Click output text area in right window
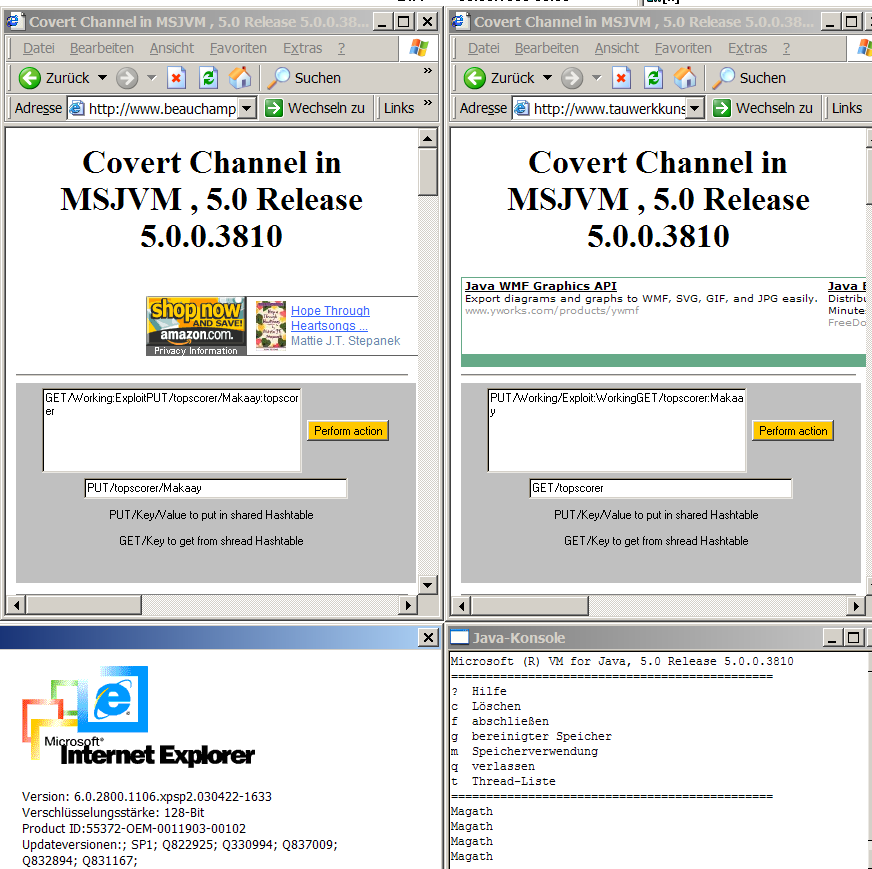This screenshot has width=872, height=869. click(617, 430)
